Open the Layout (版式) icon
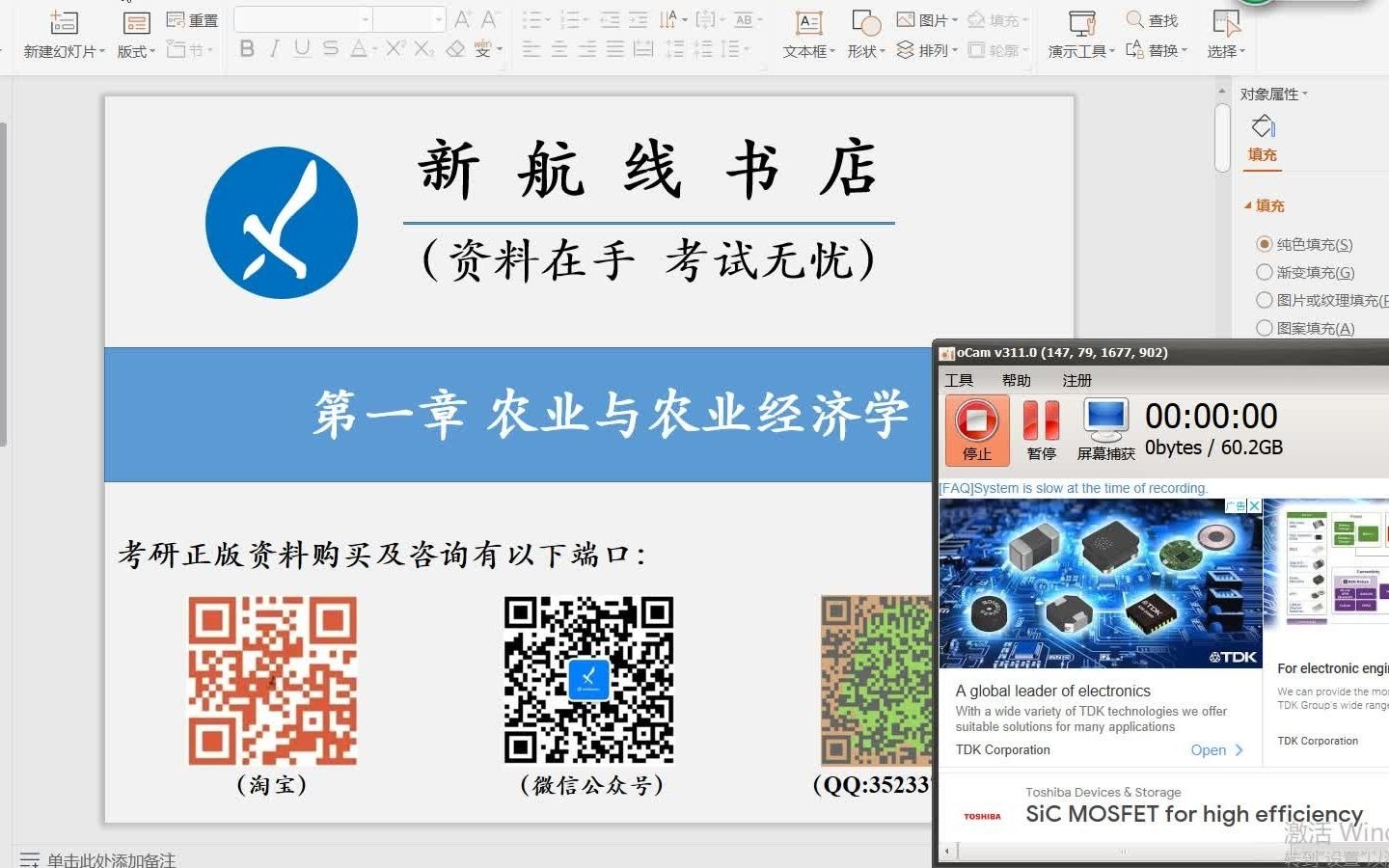1389x868 pixels. click(136, 23)
